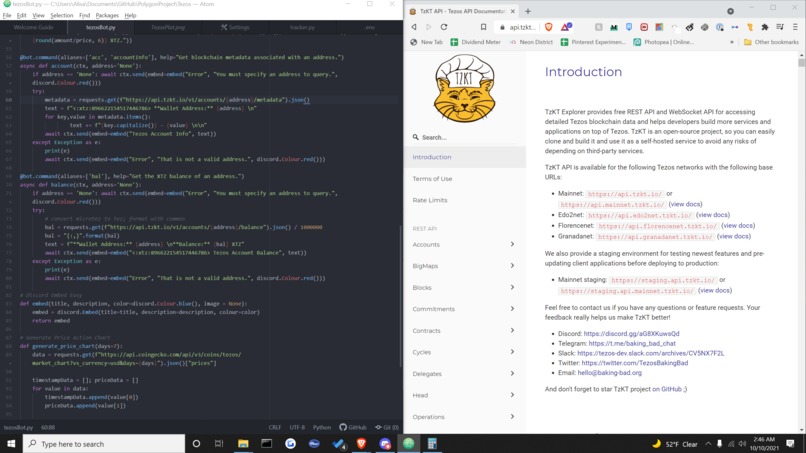The height and width of the screenshot is (453, 806).
Task: Open the terminal window taskbar icon
Action: point(266,443)
